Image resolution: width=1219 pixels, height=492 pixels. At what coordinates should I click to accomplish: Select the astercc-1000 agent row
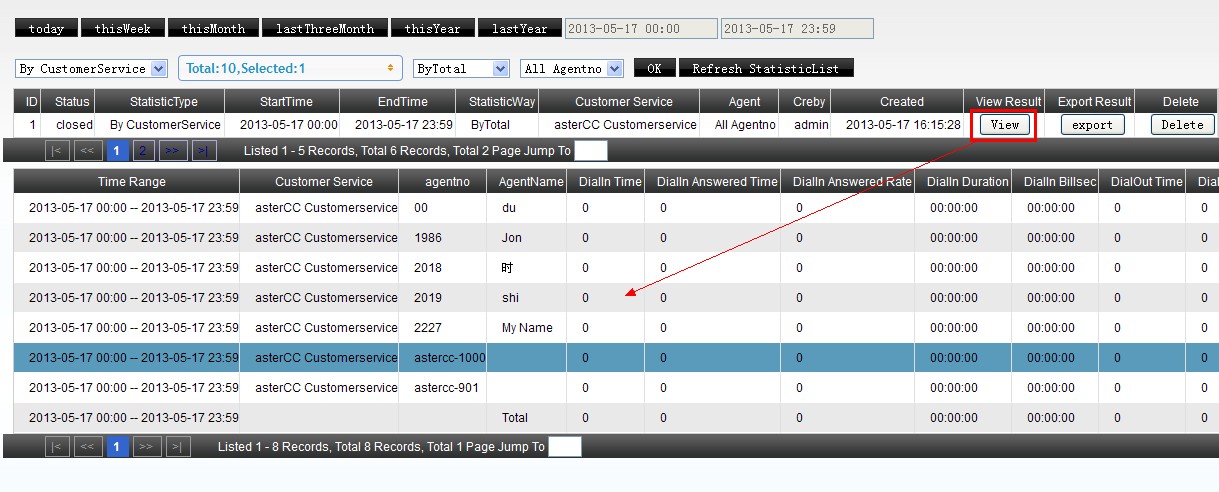(450, 358)
